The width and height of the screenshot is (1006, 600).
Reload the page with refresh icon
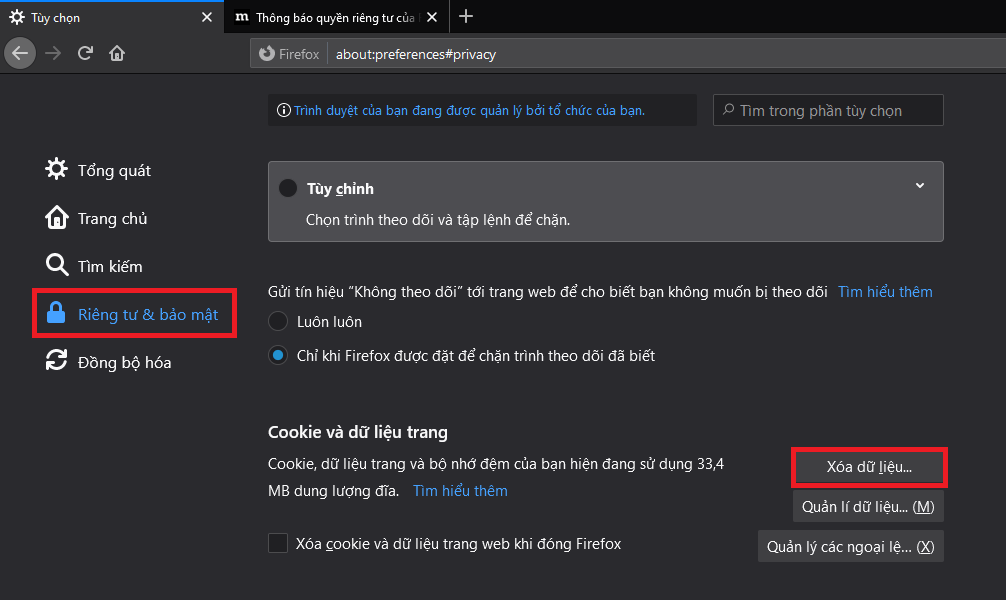pyautogui.click(x=84, y=53)
